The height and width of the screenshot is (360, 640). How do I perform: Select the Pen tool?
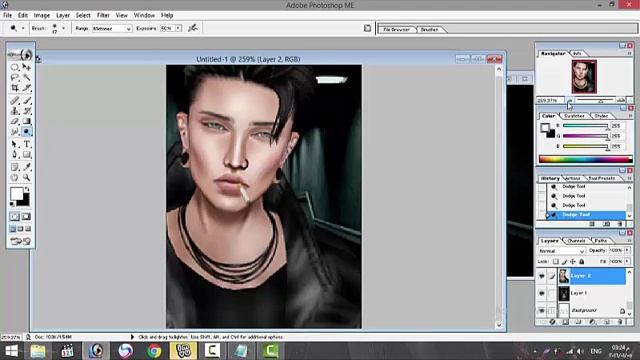[x=15, y=155]
